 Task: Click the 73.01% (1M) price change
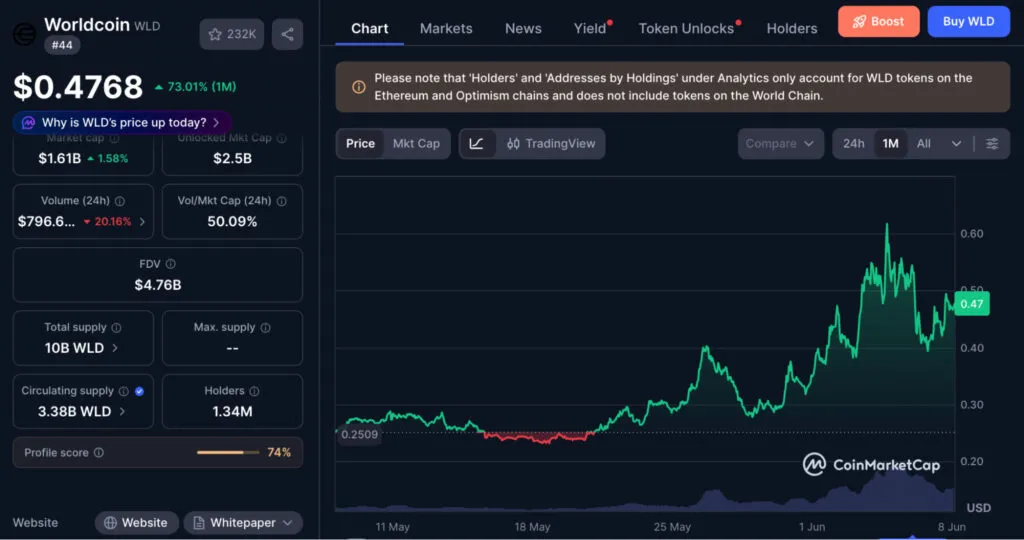pos(196,87)
